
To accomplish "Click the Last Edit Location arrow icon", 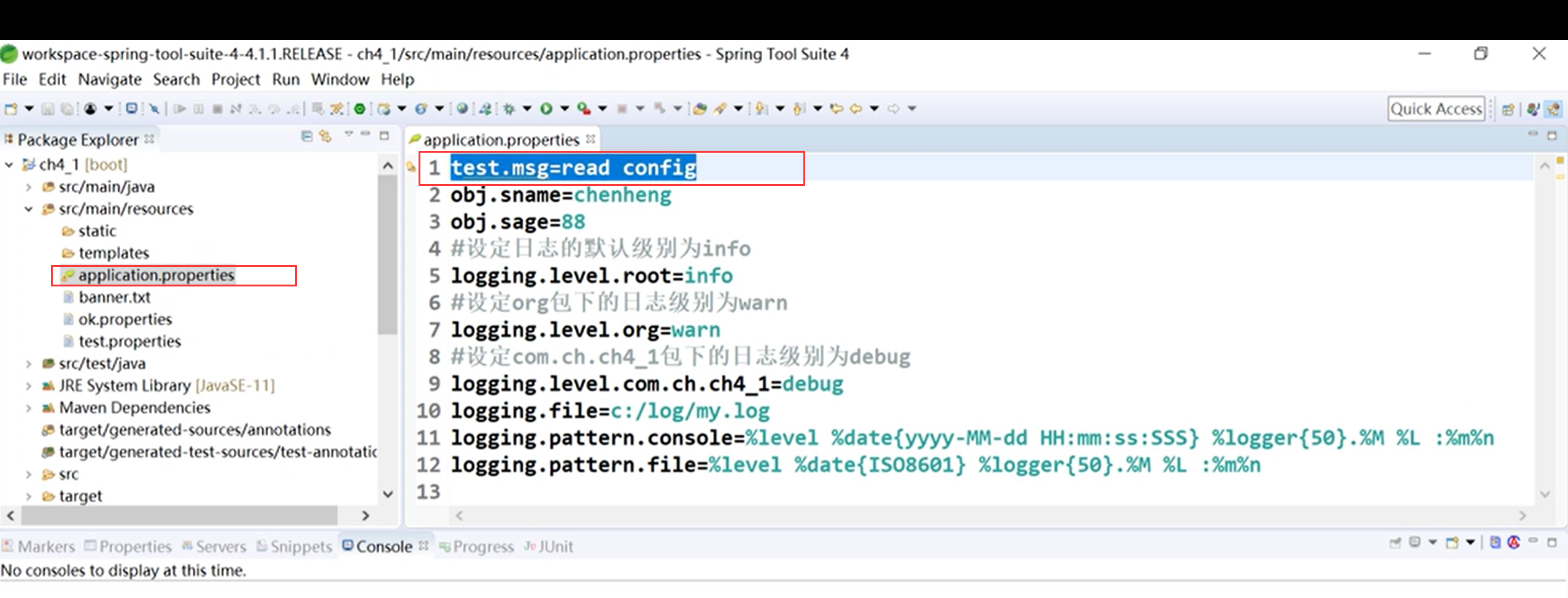I will [836, 109].
